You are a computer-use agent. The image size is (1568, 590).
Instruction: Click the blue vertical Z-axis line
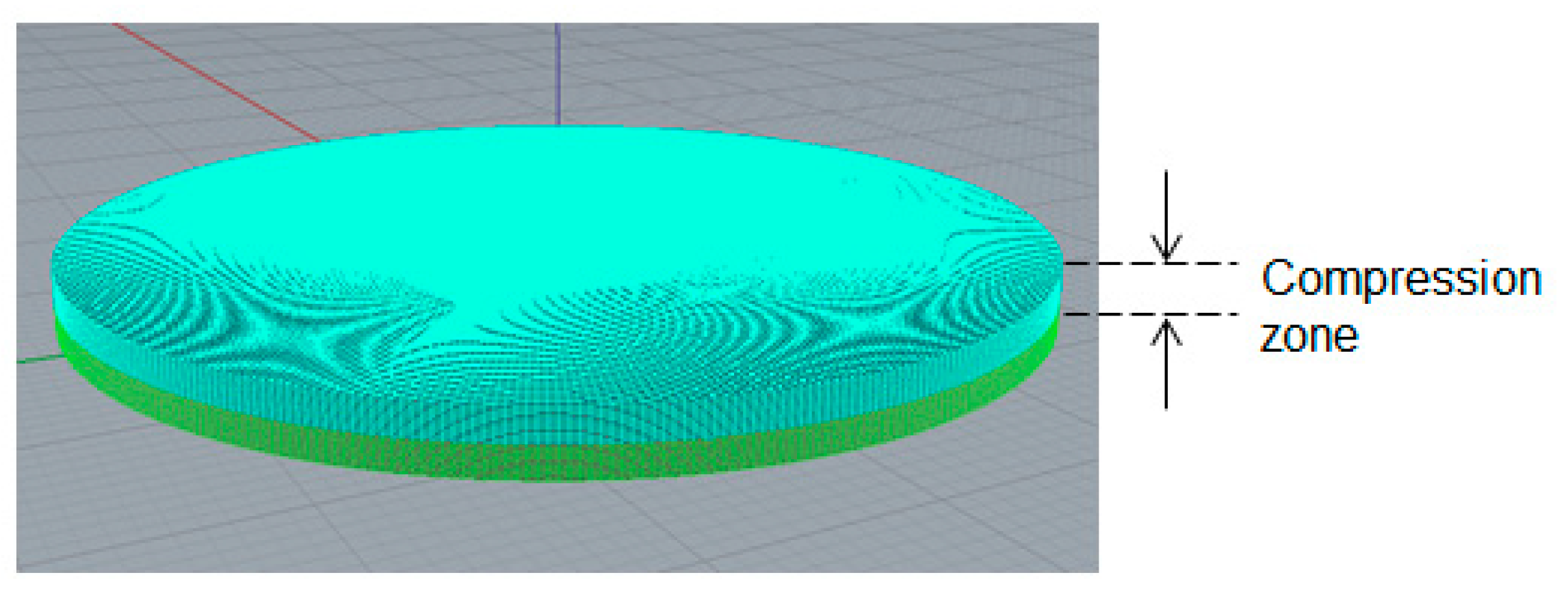(558, 74)
